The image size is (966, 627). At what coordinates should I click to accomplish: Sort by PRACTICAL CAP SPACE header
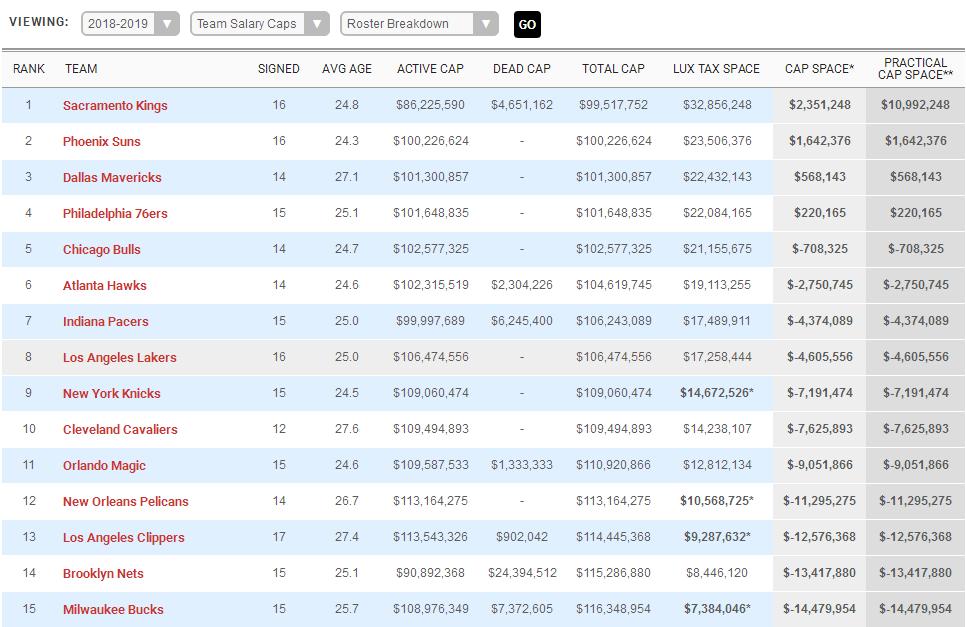916,69
